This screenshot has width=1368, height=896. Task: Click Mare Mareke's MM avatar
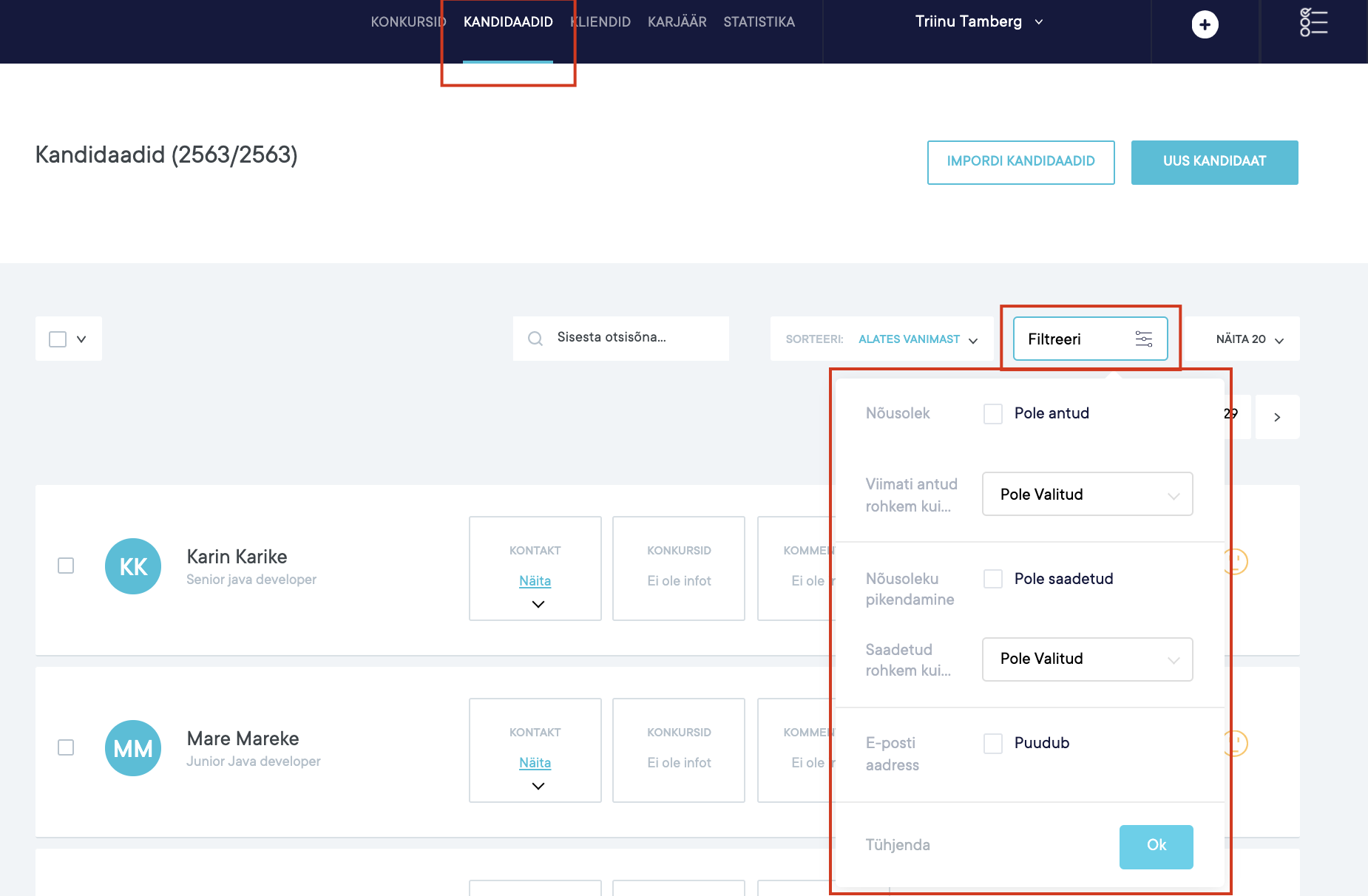[x=133, y=748]
